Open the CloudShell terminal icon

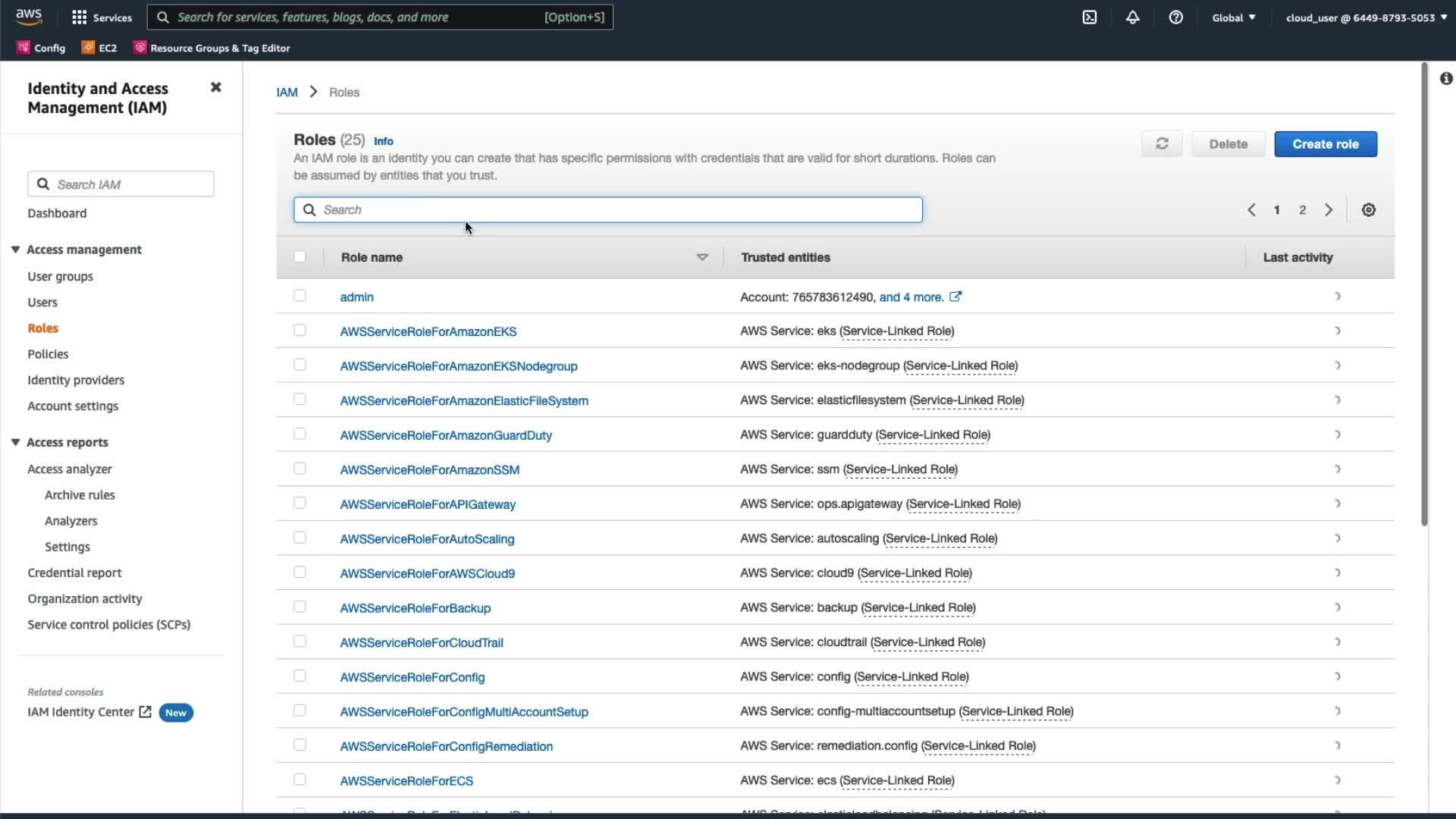pyautogui.click(x=1089, y=17)
